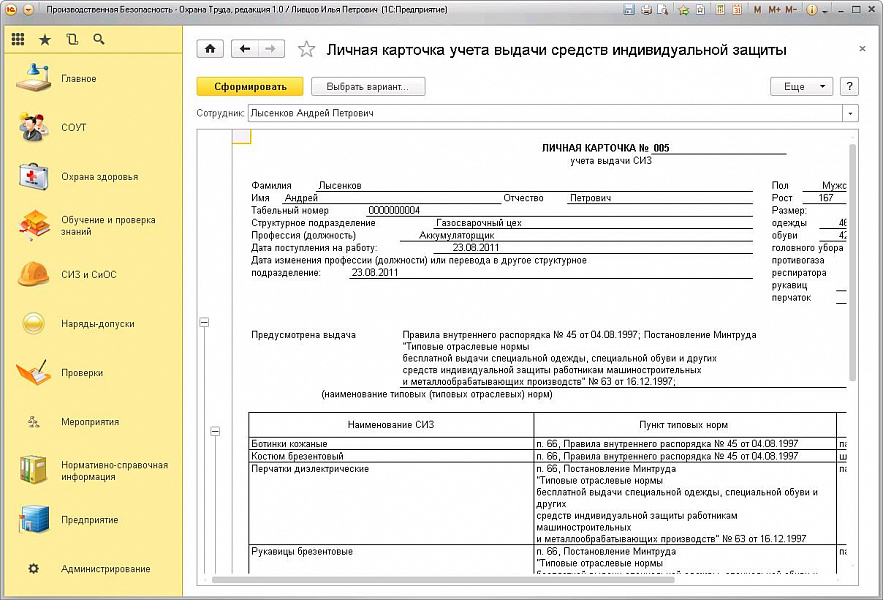
Task: Open the Calculator icon in title bar
Action: tap(720, 10)
